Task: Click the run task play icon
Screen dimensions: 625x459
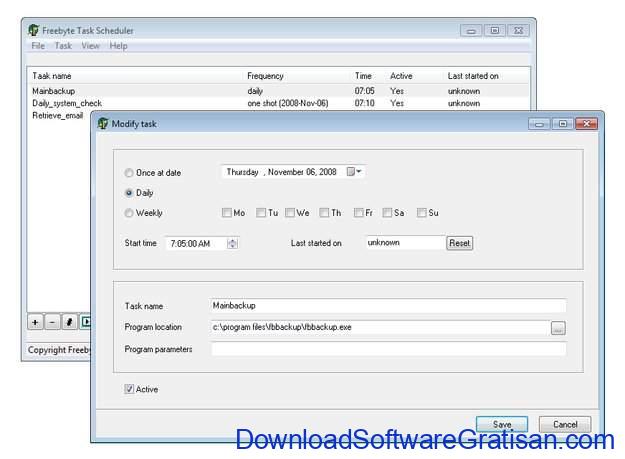Action: [85, 322]
